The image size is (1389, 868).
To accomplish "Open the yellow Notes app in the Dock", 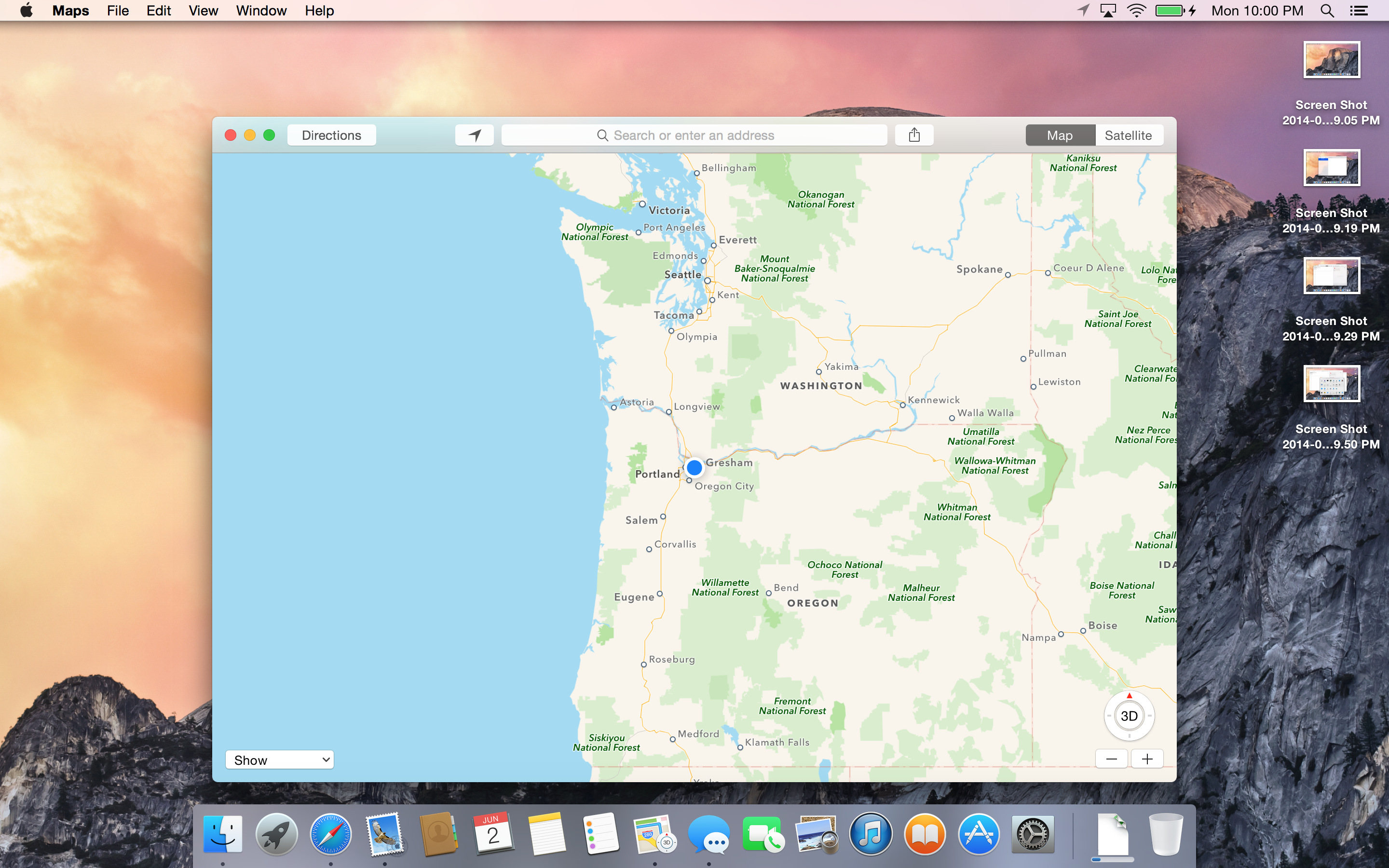I will tap(546, 834).
